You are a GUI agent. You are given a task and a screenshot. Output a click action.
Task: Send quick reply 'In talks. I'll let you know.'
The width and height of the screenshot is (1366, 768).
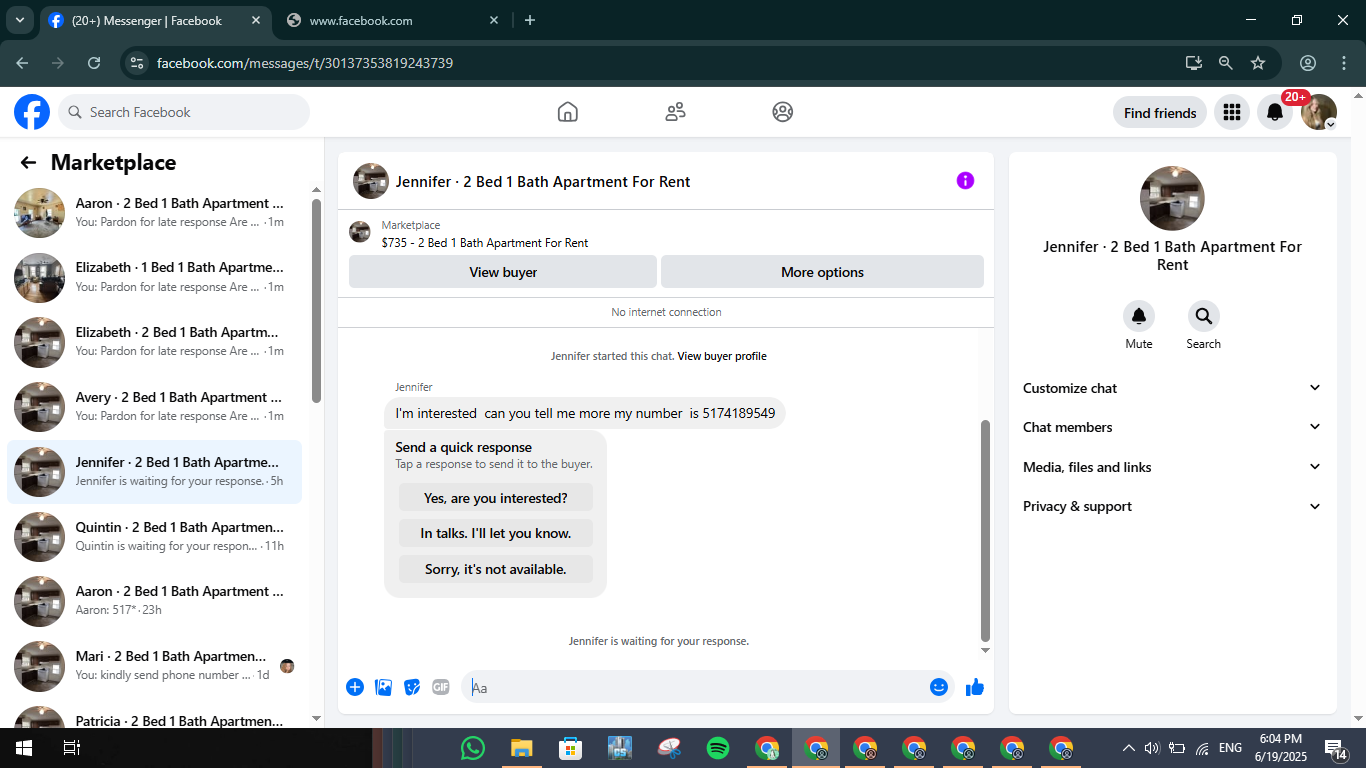pyautogui.click(x=496, y=533)
